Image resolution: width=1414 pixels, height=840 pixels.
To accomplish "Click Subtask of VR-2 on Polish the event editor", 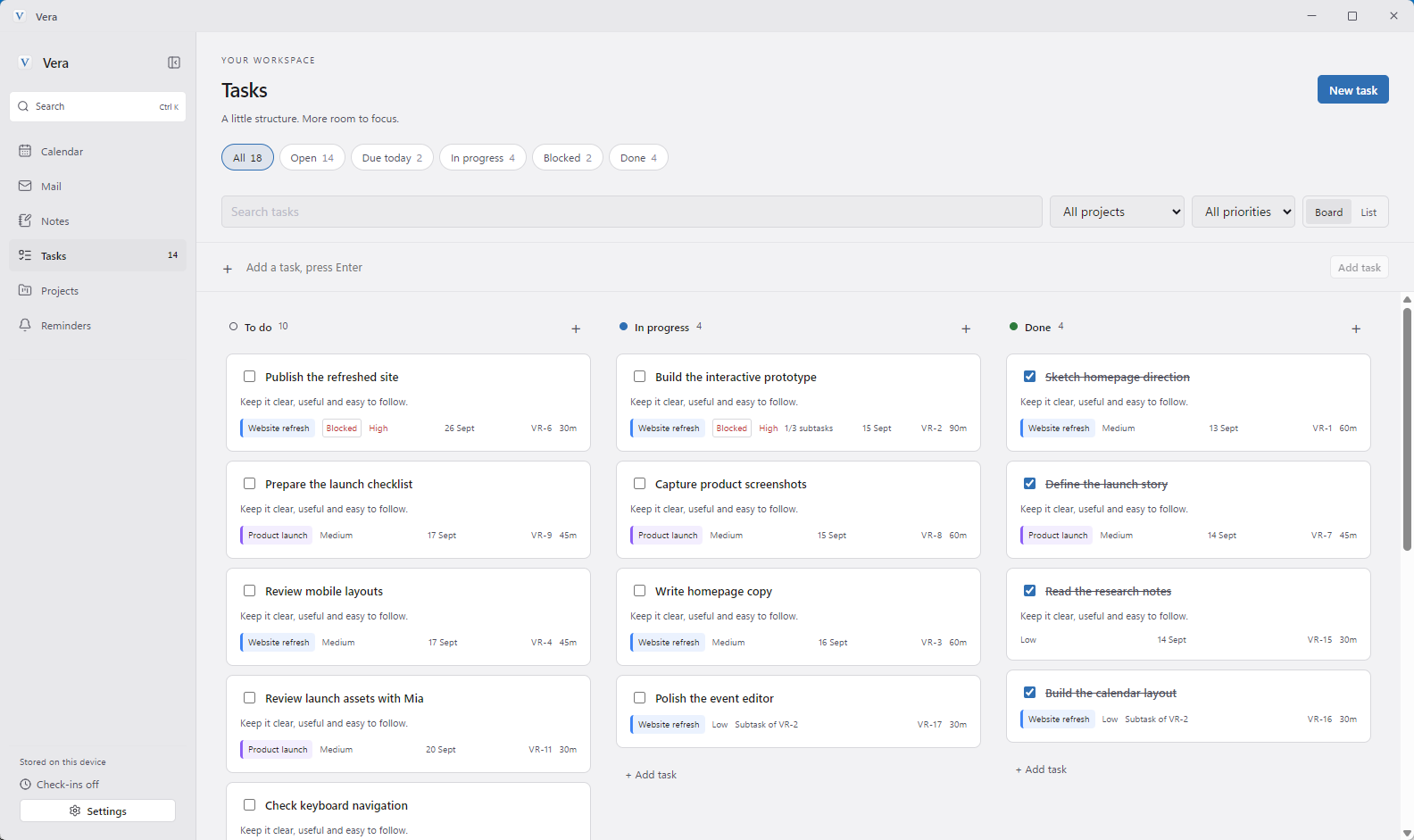I will (767, 725).
